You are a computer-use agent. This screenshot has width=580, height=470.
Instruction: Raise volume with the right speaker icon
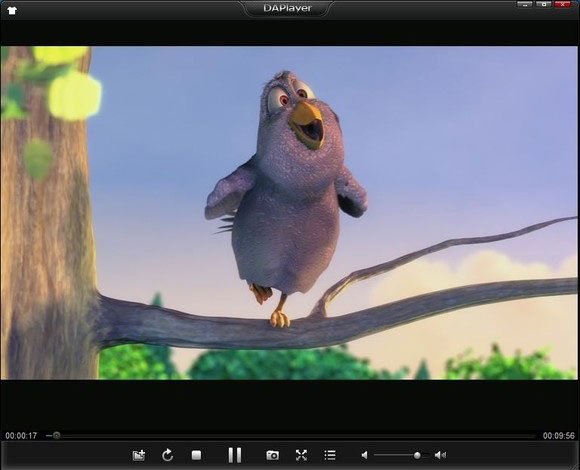[440, 455]
